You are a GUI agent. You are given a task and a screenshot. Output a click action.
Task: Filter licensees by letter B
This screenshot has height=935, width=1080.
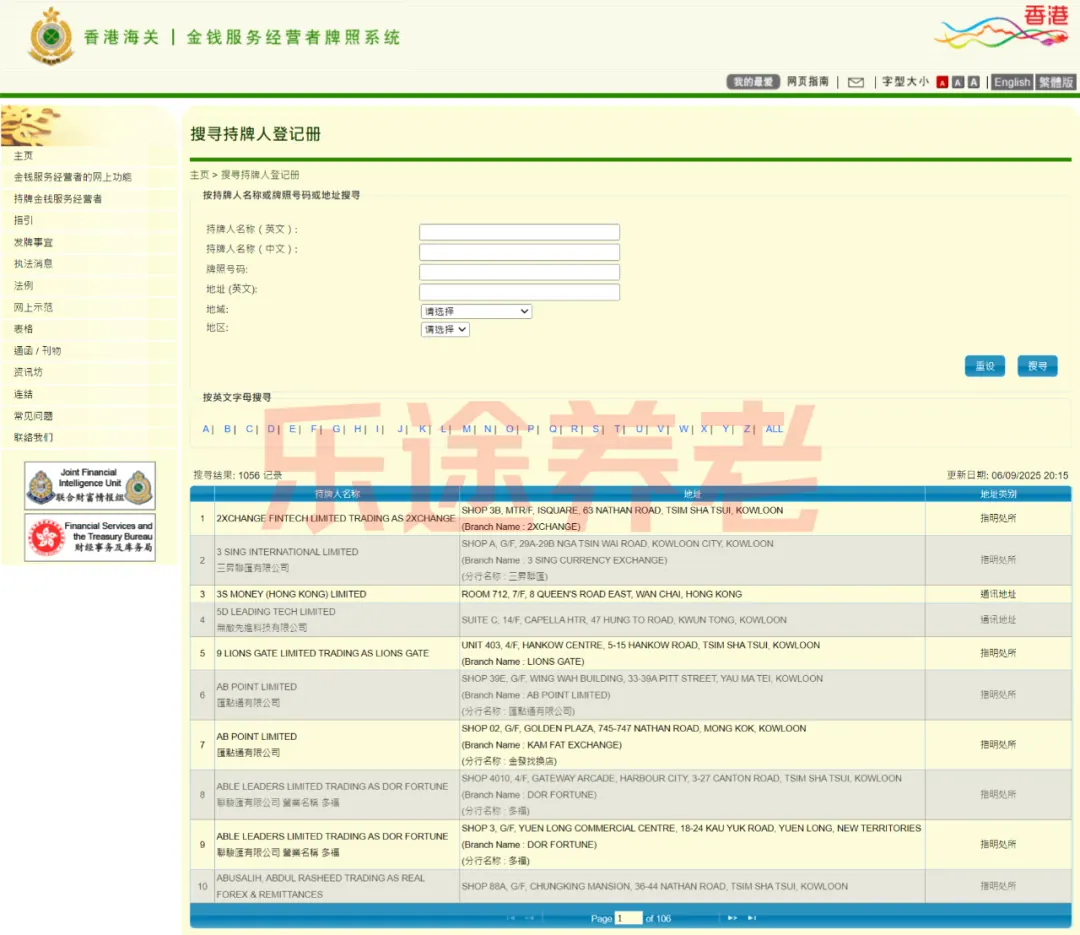coord(227,429)
